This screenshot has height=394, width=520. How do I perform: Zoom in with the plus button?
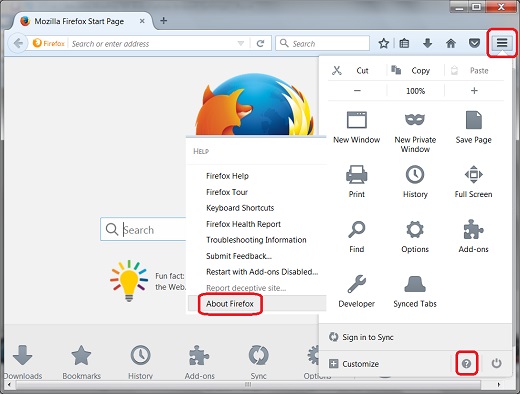[x=474, y=90]
